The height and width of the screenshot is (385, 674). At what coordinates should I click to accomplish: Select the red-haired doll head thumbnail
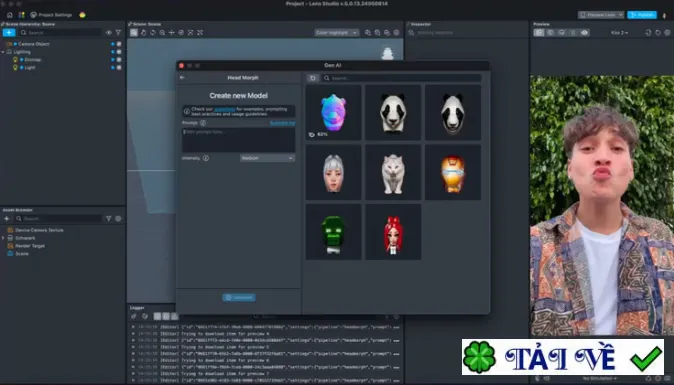point(393,232)
